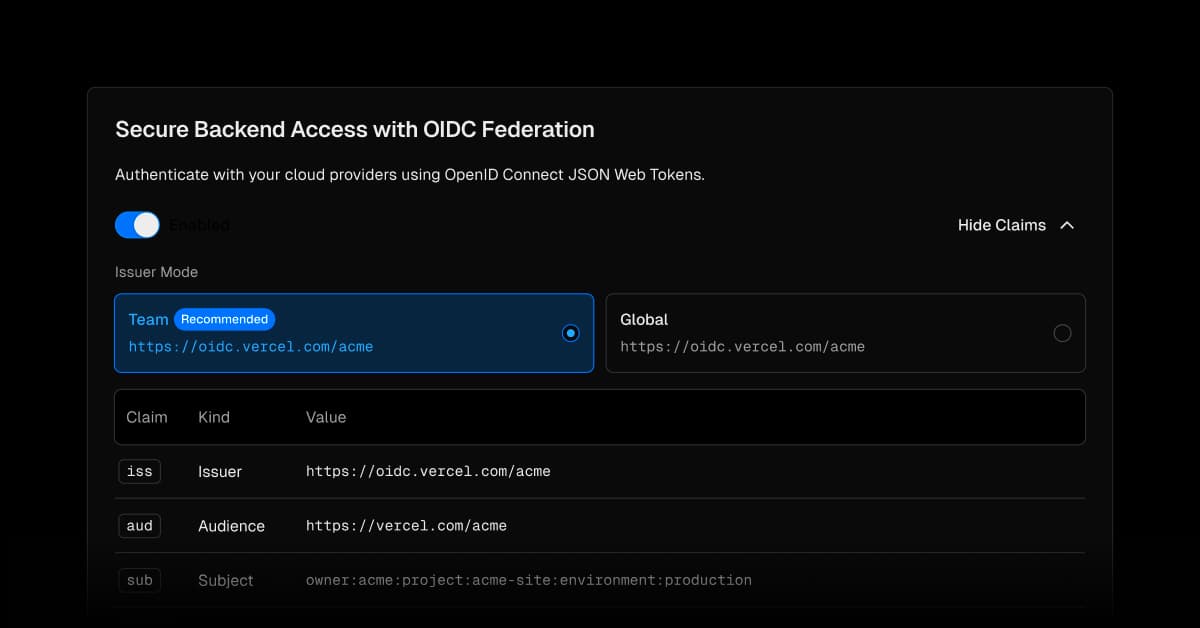1200x628 pixels.
Task: Select the Subject value owner:acme string
Action: pos(528,580)
